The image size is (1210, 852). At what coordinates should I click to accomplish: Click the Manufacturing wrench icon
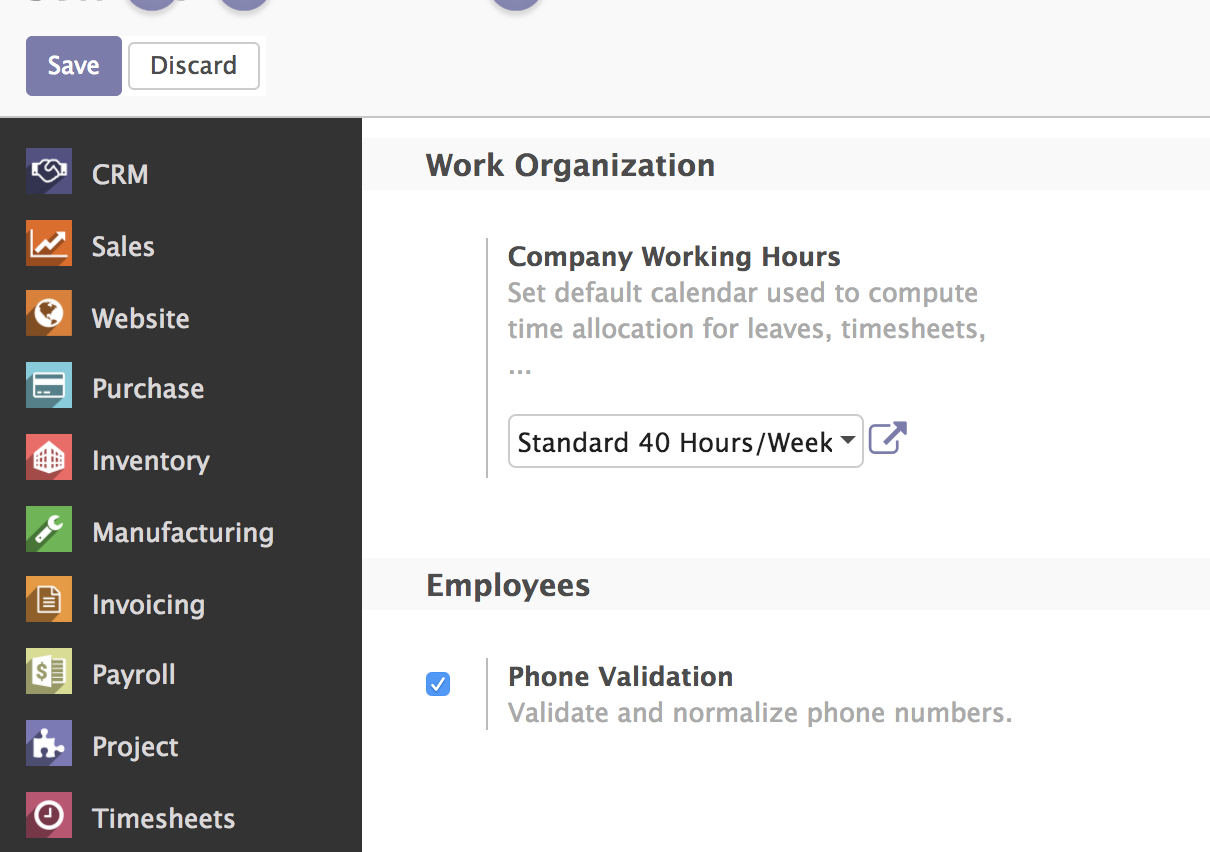[x=49, y=530]
